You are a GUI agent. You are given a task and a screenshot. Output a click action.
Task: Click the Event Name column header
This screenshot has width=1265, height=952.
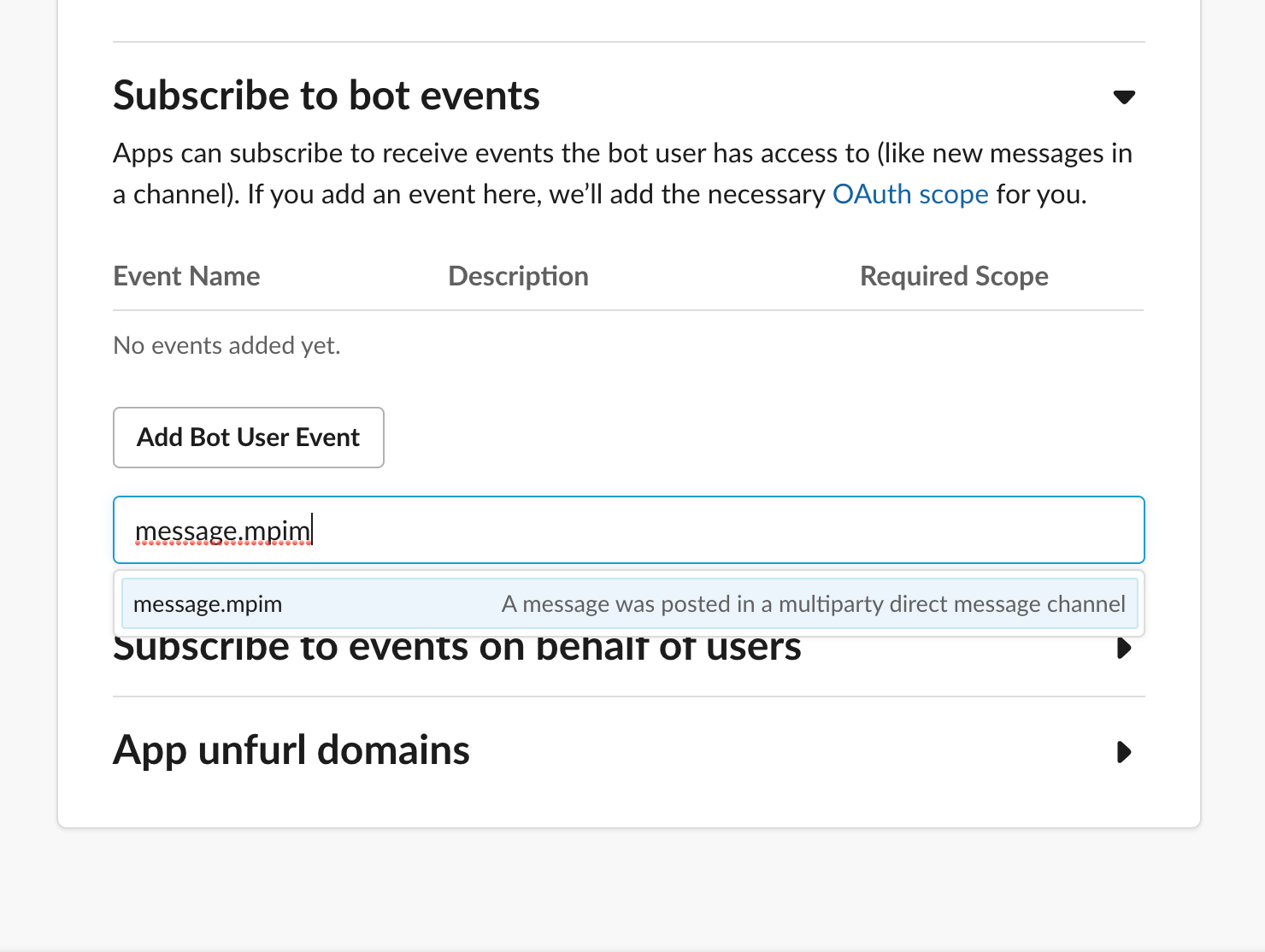[x=186, y=276]
